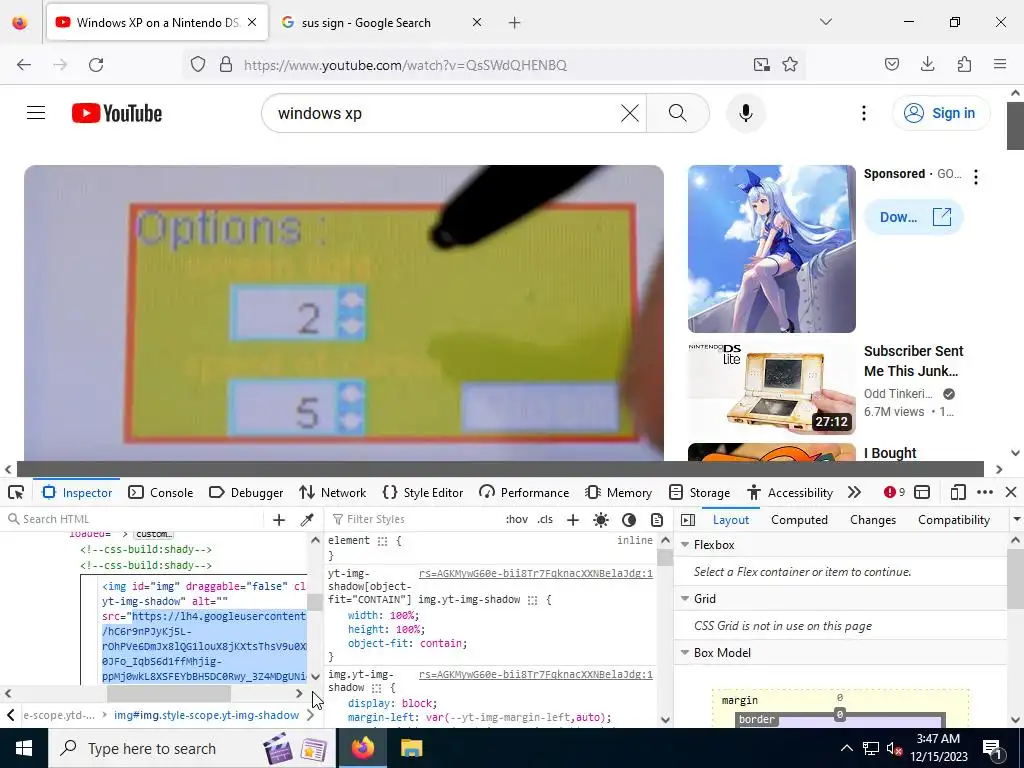The image size is (1024, 768).
Task: Click the 'display: block' property value
Action: click(x=414, y=703)
